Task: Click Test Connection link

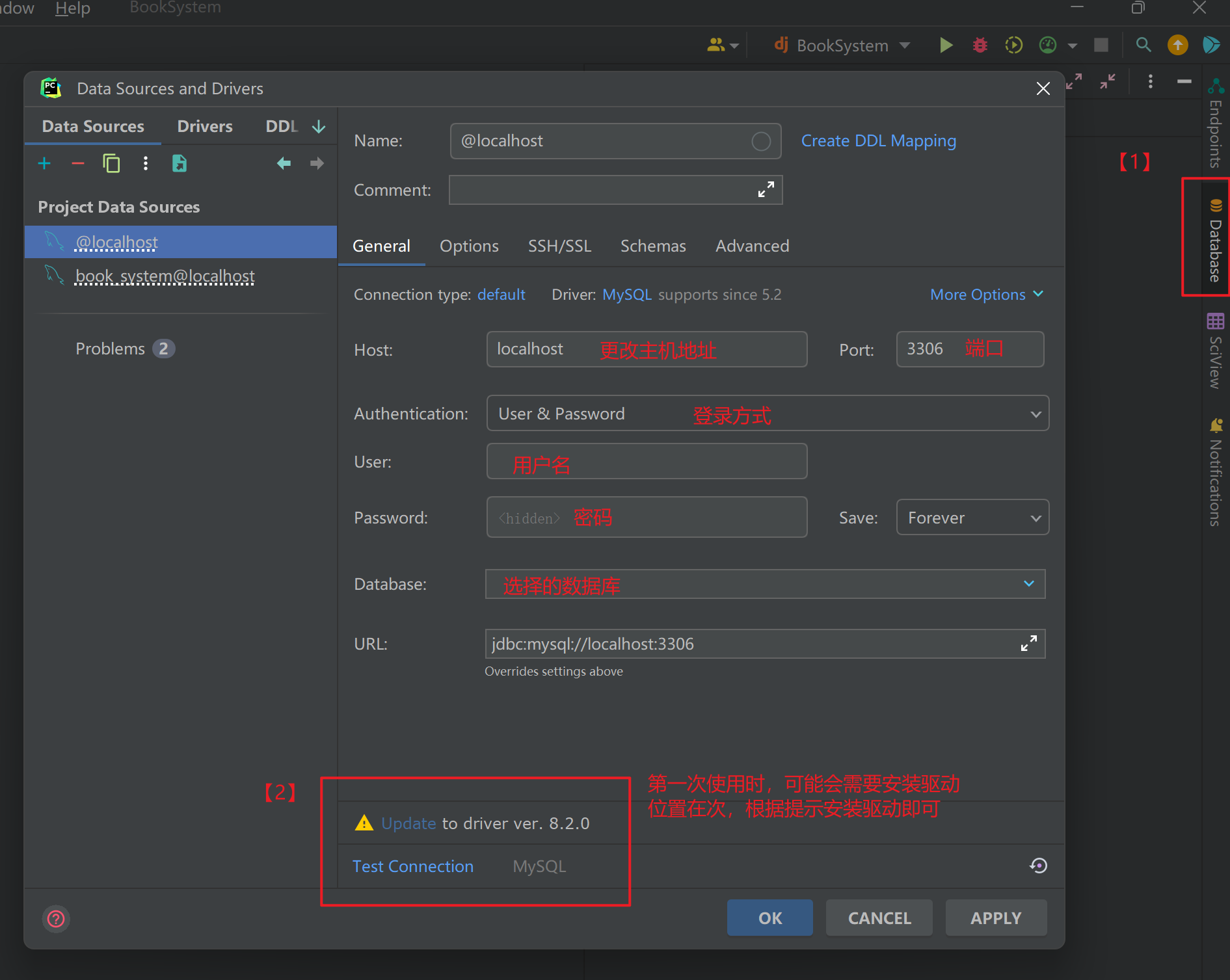Action: point(413,866)
